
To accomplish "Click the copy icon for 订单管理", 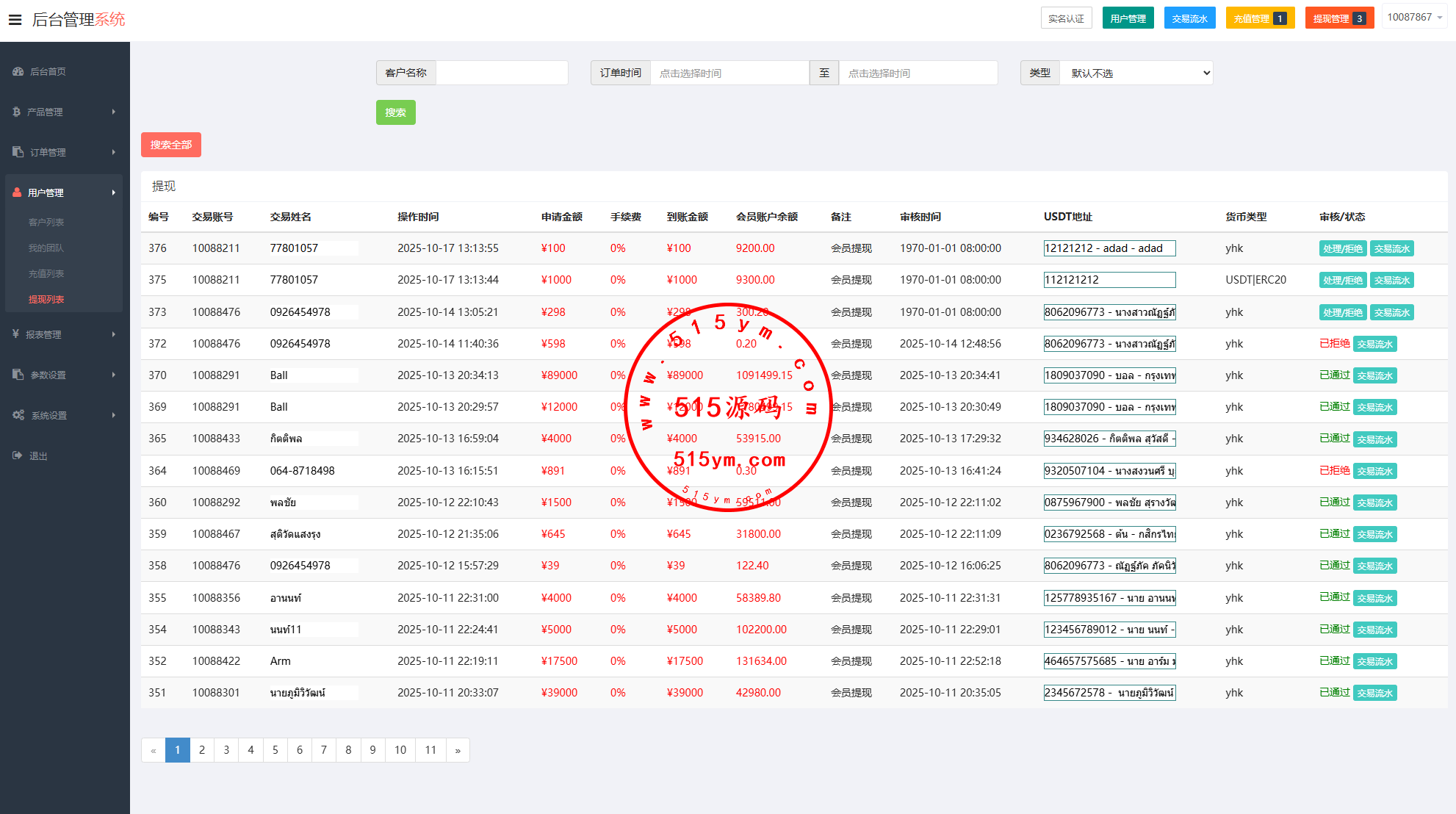I will [18, 152].
